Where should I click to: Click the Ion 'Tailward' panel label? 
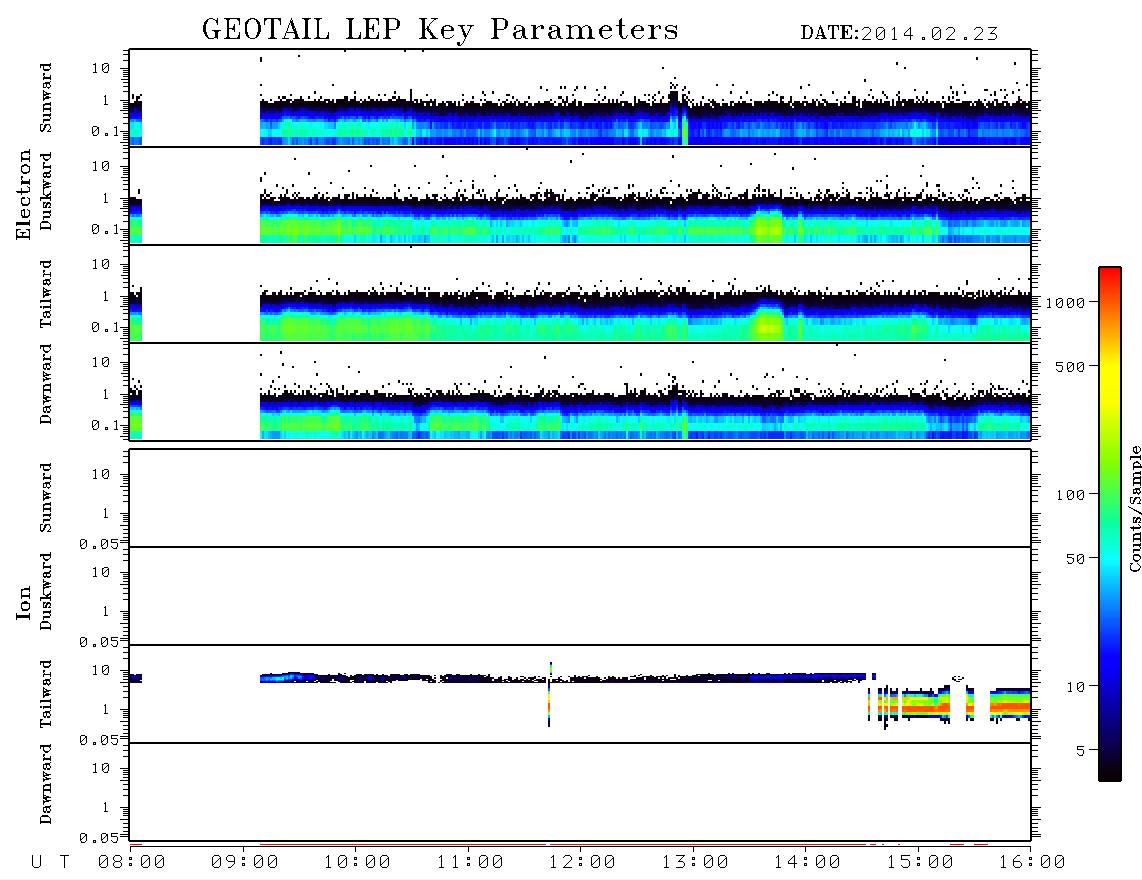click(x=46, y=694)
